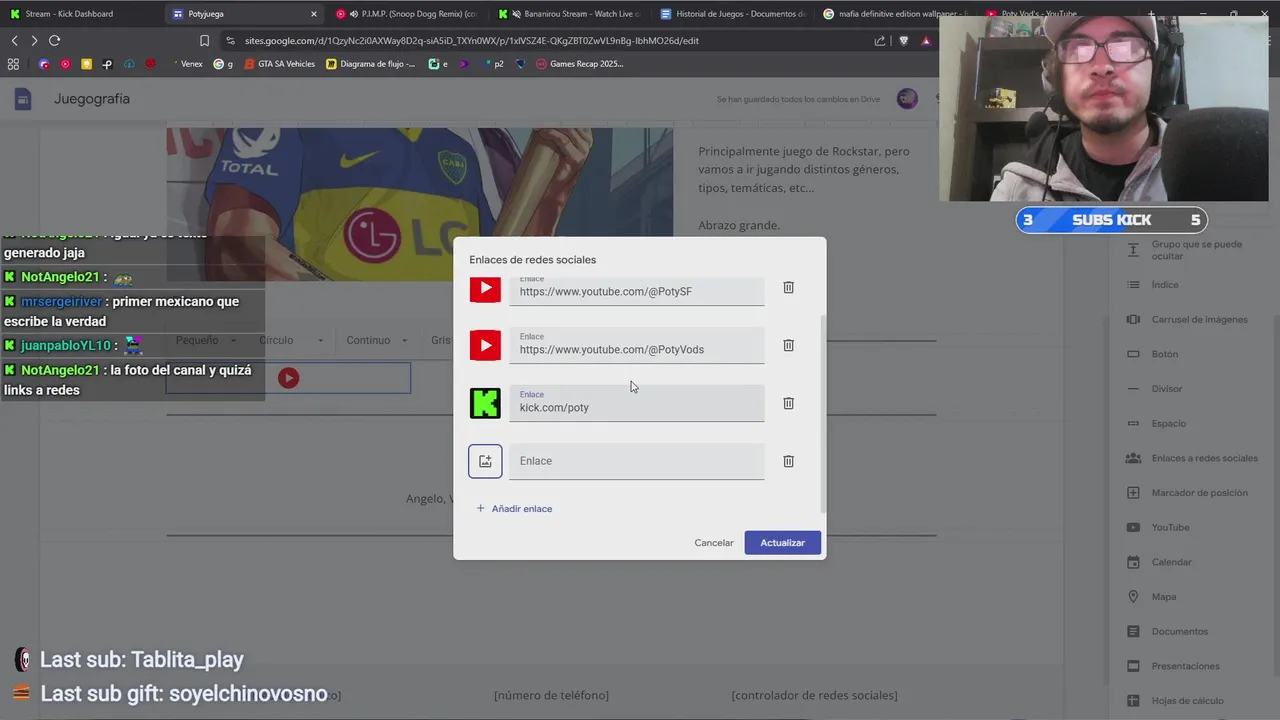
Task: Focus the empty Enlace input field
Action: point(637,461)
